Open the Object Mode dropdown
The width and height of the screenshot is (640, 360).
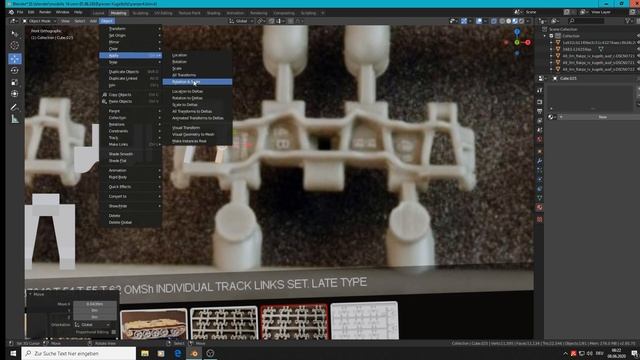40,21
